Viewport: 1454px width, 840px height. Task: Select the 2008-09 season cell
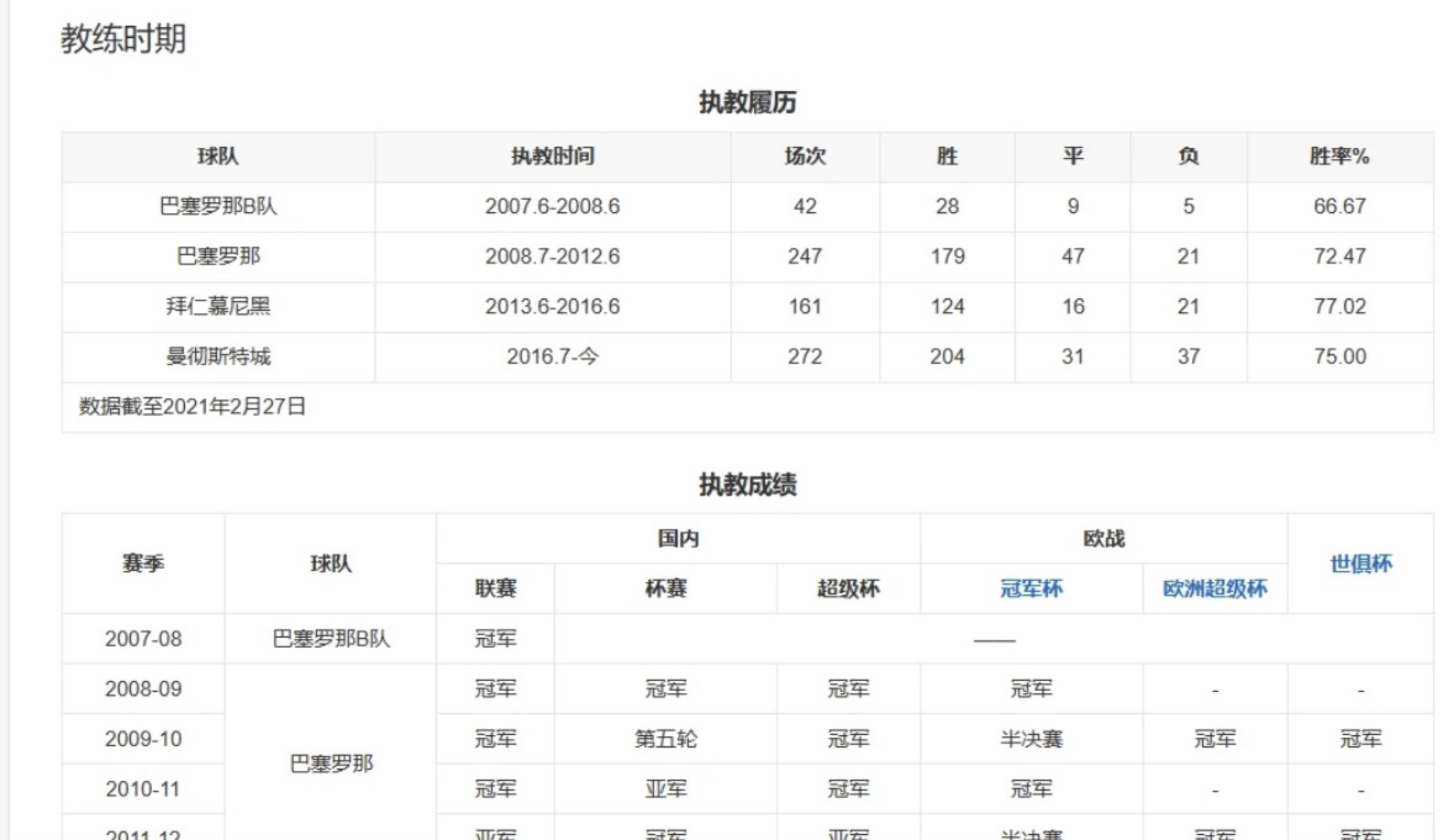pos(143,689)
